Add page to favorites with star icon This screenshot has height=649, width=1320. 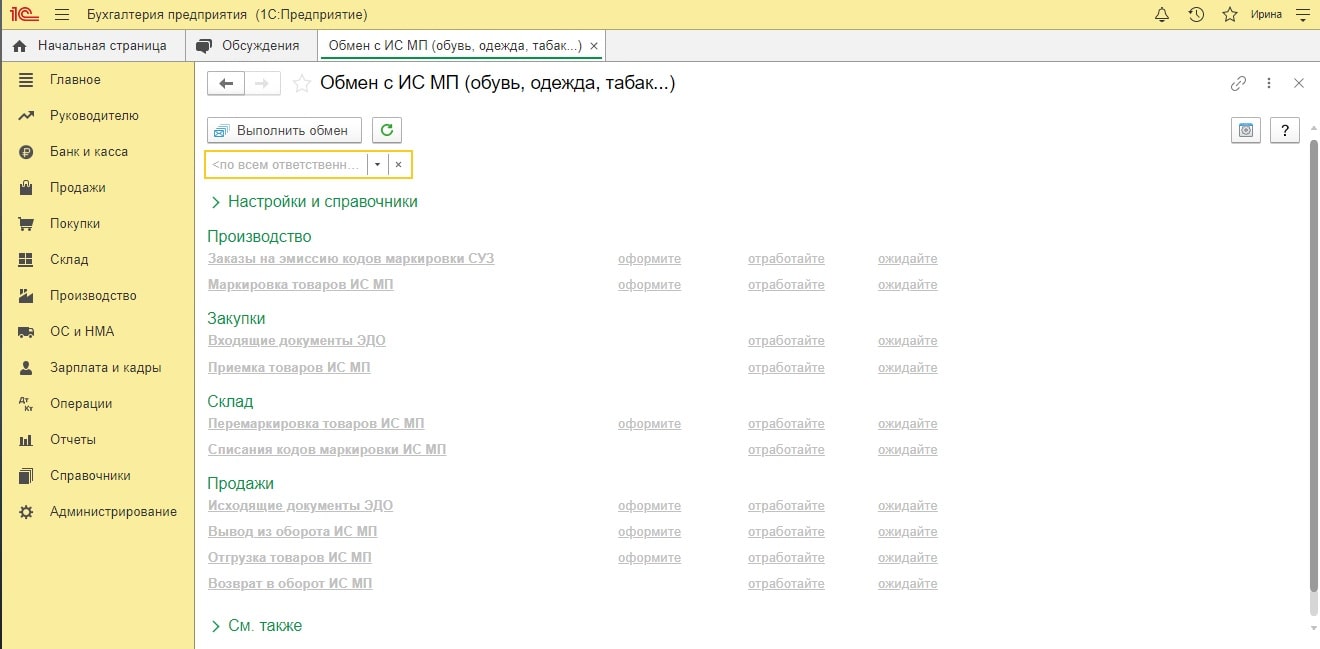pos(301,84)
